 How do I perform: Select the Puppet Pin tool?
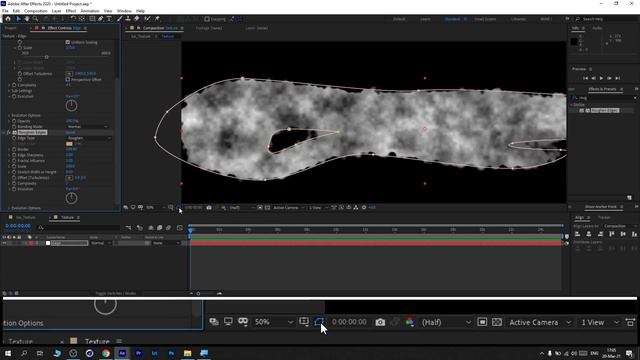157,19
